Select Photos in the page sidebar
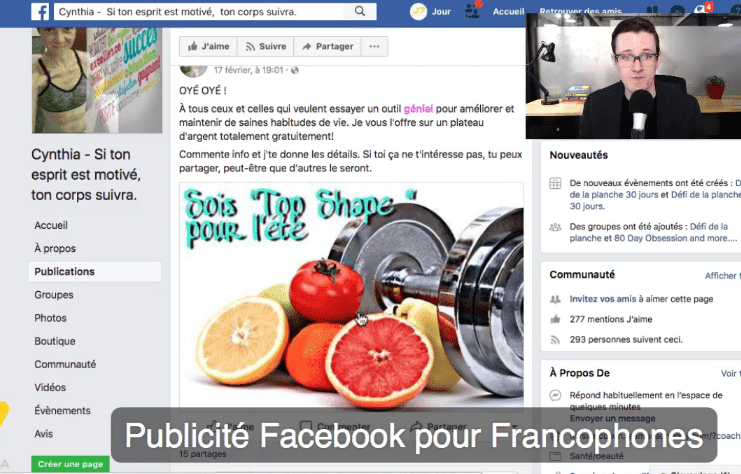The width and height of the screenshot is (741, 474). coord(50,318)
